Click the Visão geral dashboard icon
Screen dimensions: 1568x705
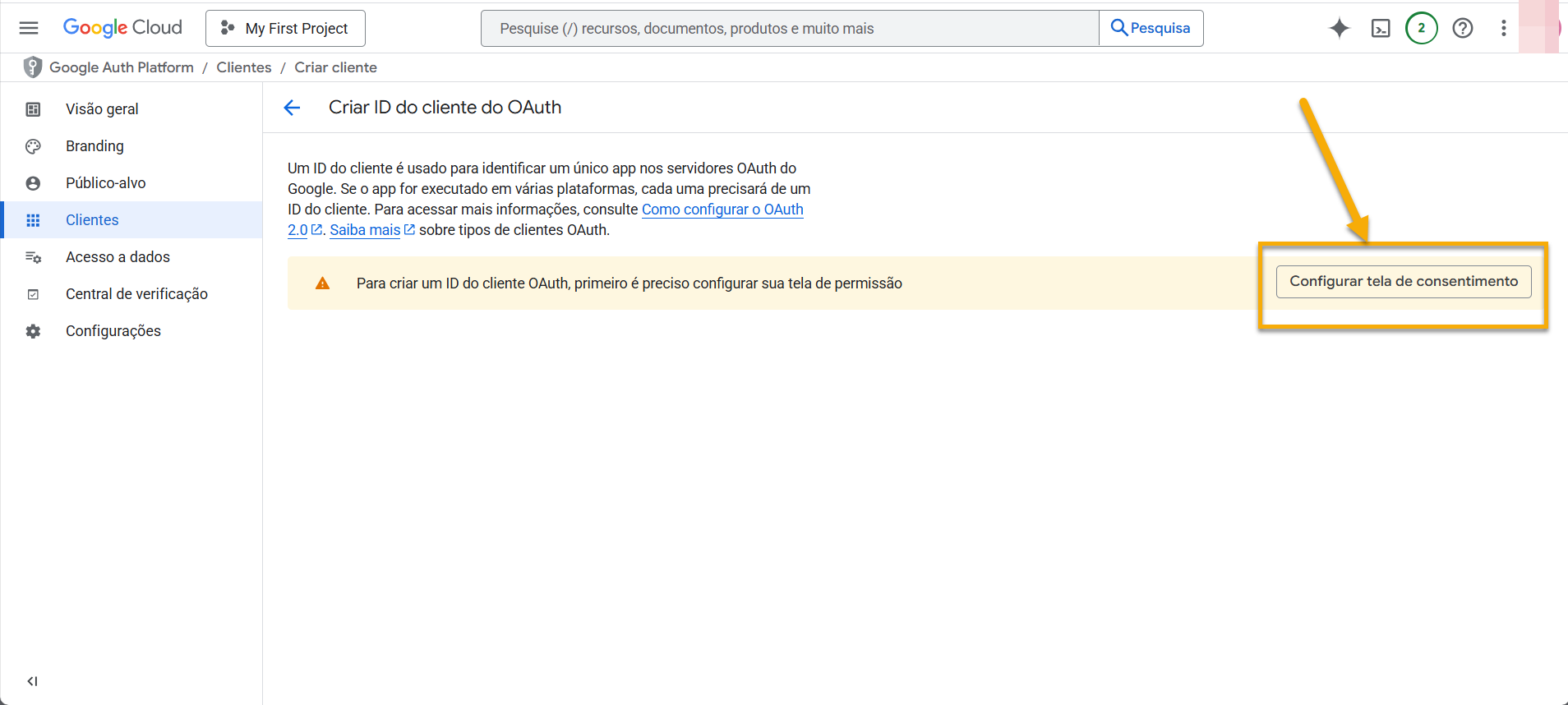33,109
